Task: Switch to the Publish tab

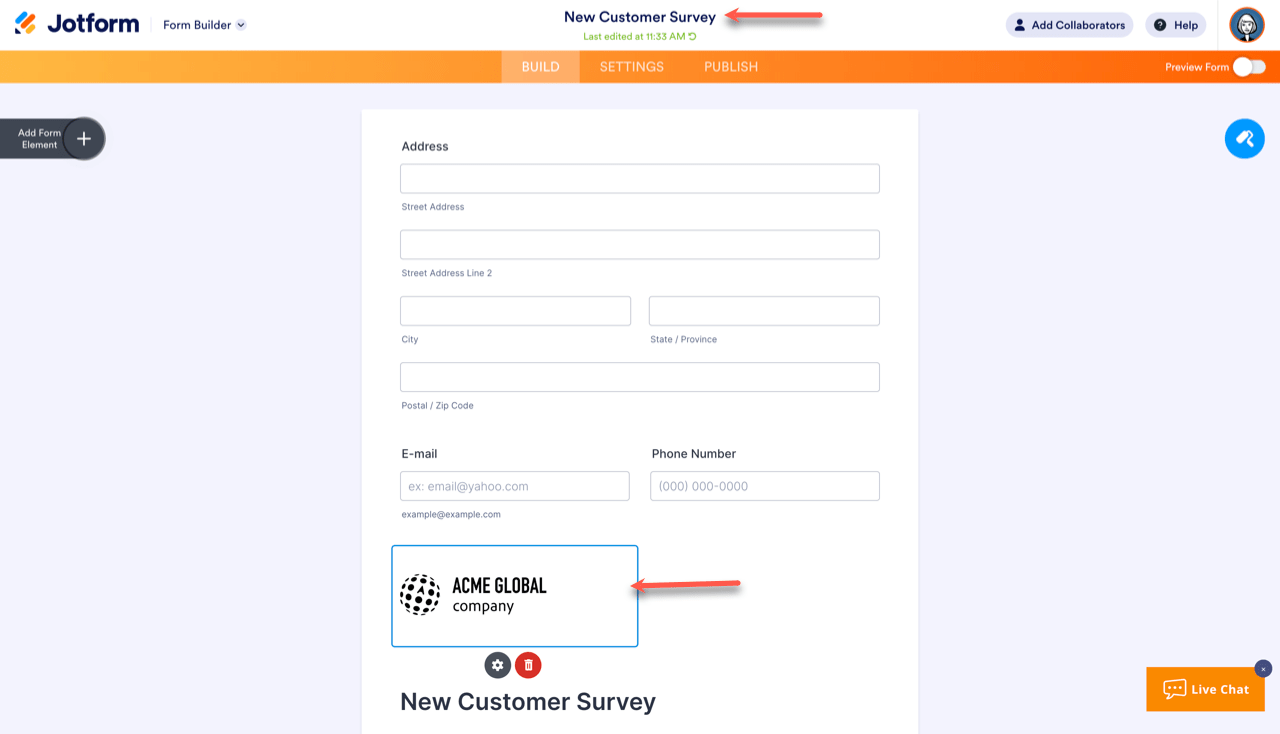Action: tap(731, 67)
